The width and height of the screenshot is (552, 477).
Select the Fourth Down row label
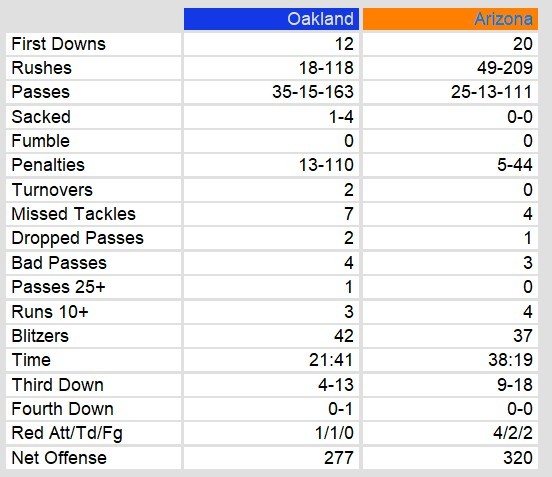tap(62, 409)
